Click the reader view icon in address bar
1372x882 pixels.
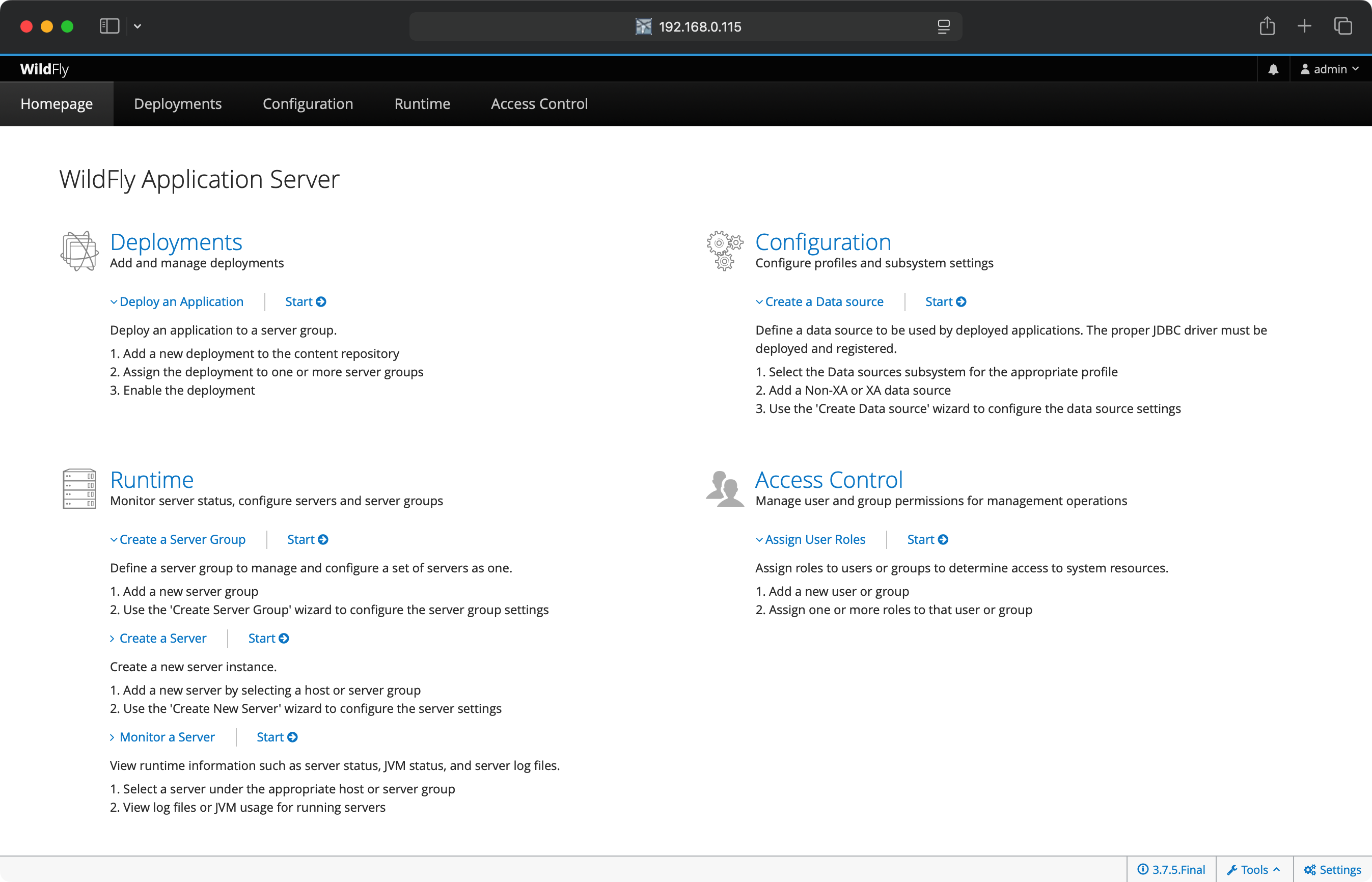(x=944, y=26)
